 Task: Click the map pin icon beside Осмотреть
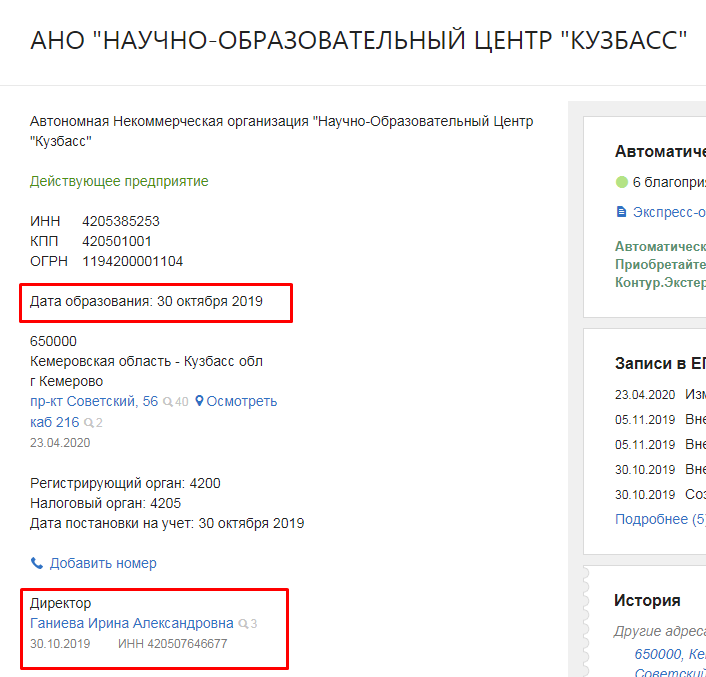click(199, 401)
